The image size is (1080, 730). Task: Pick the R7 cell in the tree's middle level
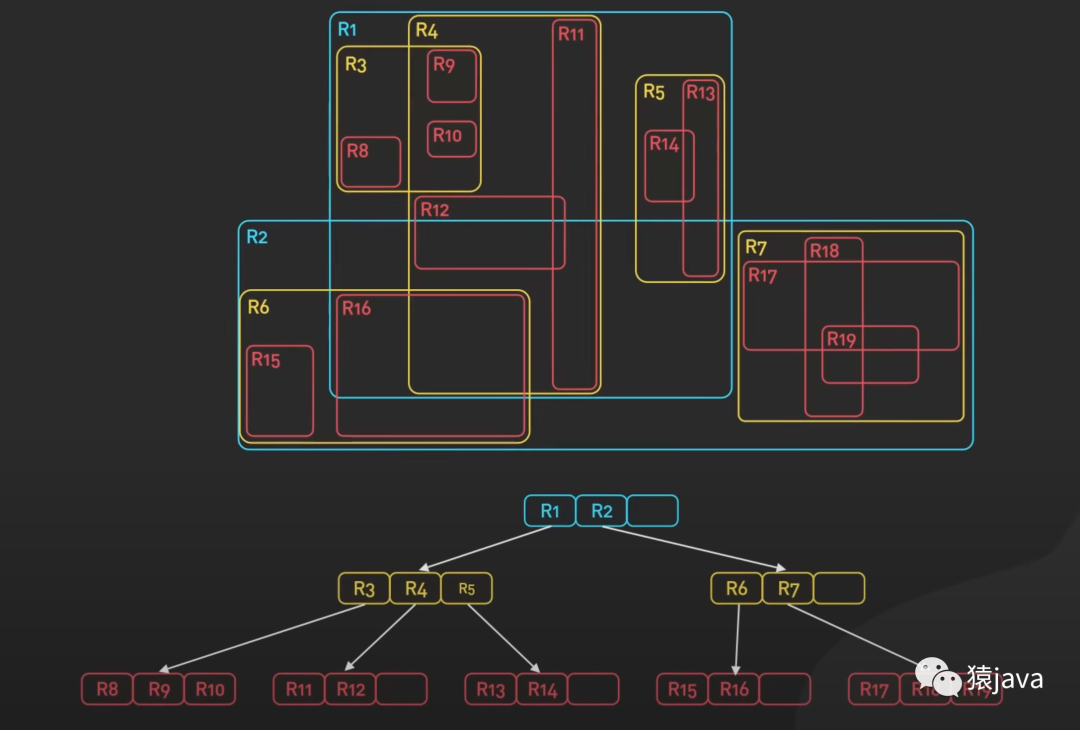click(788, 589)
